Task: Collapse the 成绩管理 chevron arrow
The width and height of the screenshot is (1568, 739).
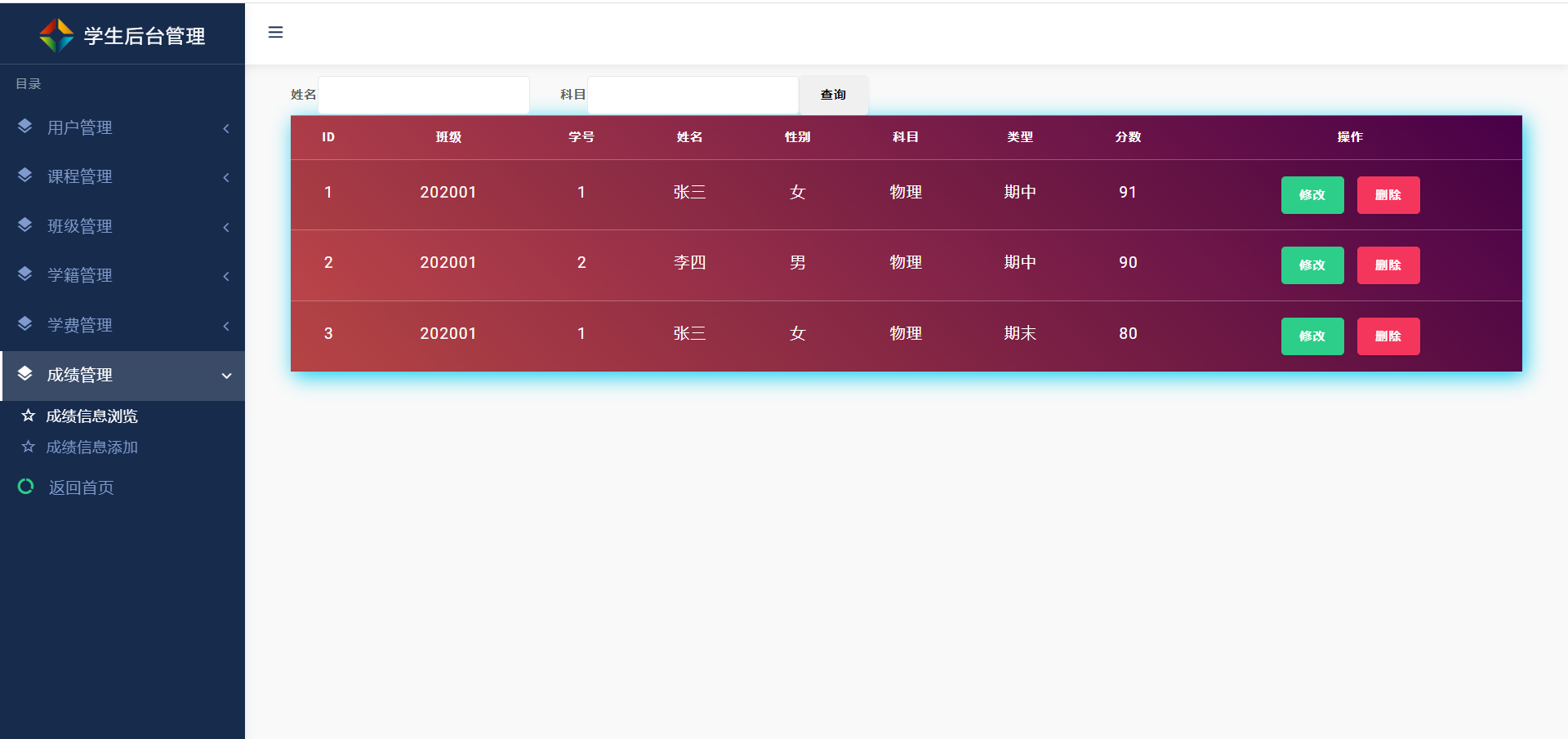Action: pos(226,376)
